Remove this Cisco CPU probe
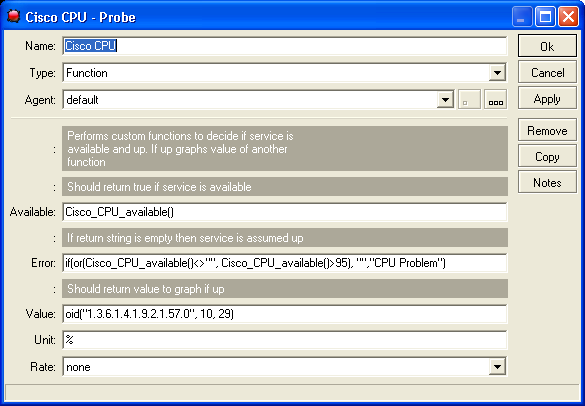The height and width of the screenshot is (406, 585). 547,130
